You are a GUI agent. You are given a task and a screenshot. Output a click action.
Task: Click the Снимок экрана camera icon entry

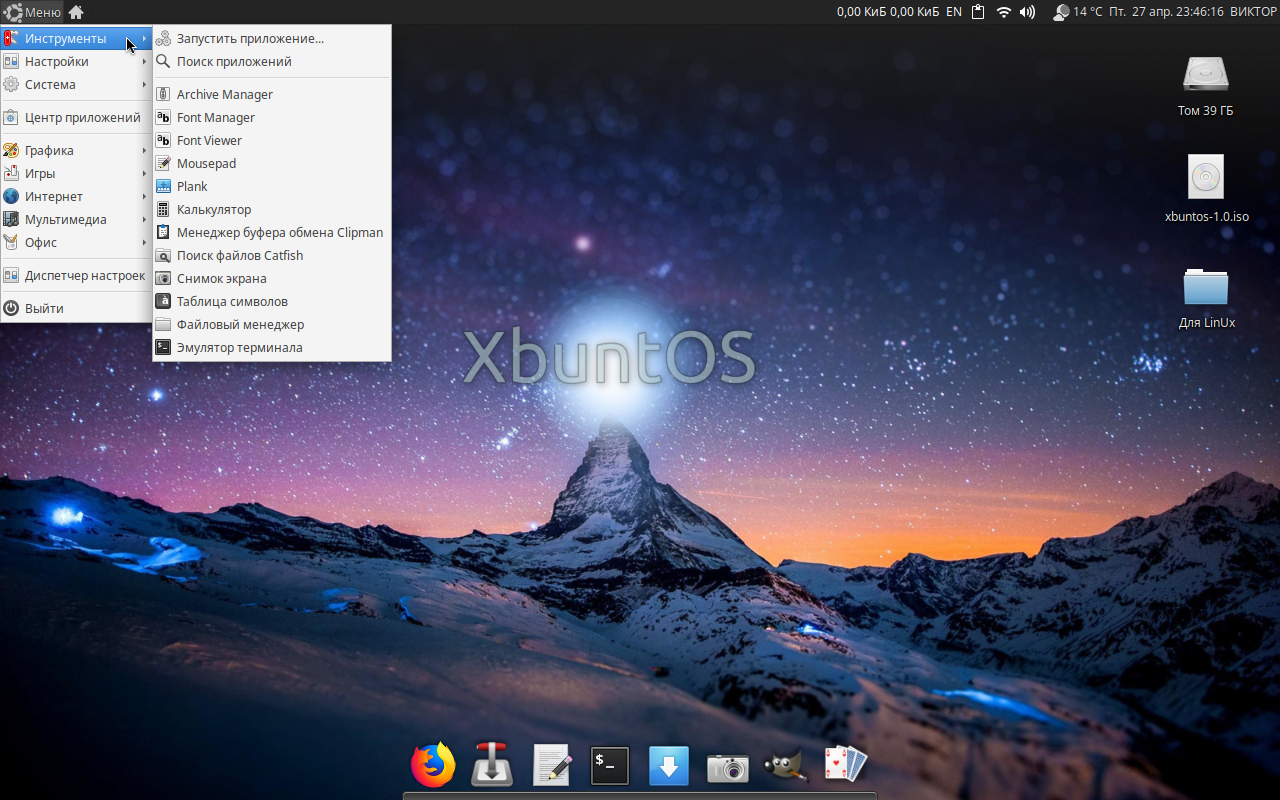271,278
